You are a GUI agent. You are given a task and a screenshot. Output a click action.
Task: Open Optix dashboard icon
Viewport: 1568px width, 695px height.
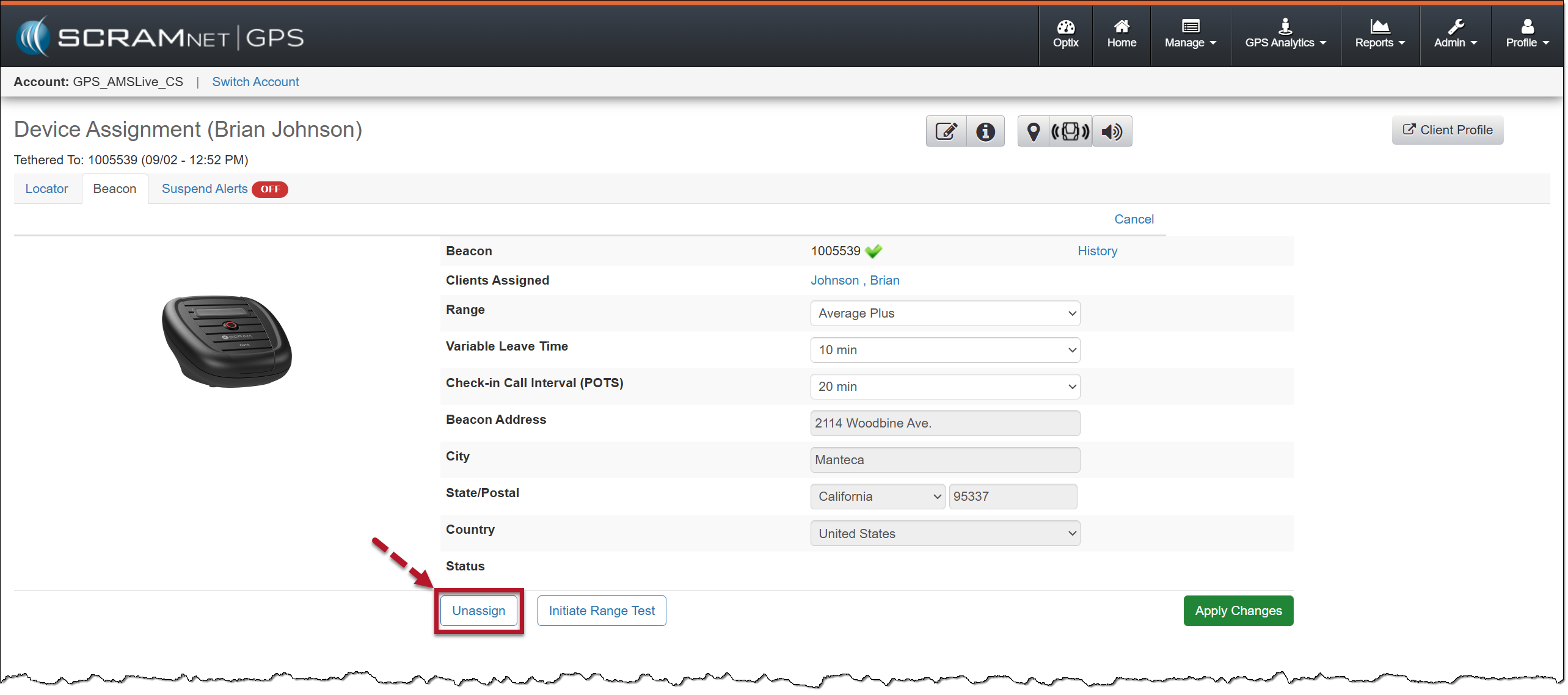(1065, 34)
